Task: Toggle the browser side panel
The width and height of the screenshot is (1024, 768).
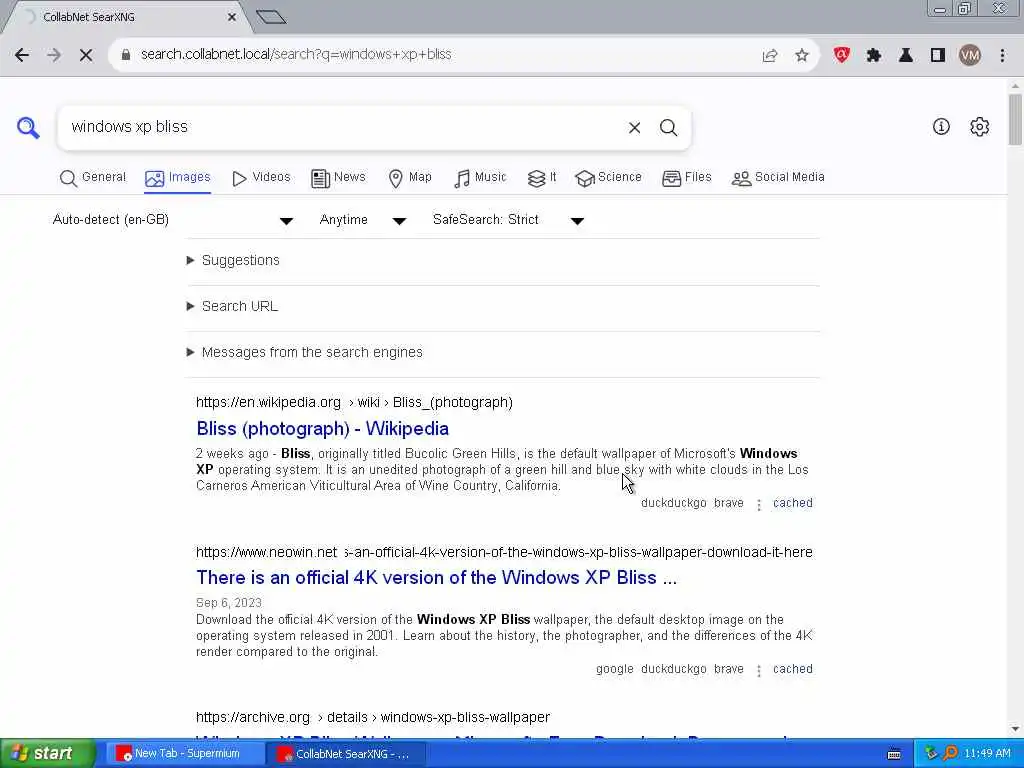Action: 938,55
